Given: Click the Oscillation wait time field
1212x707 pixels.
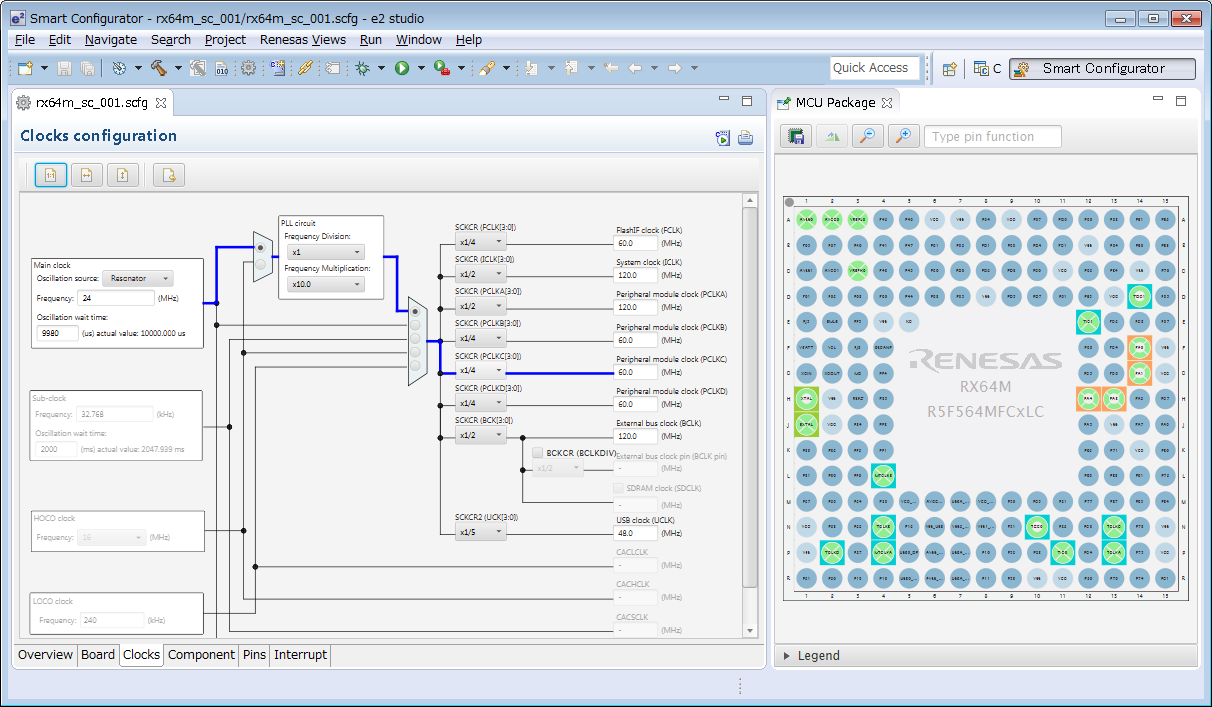Looking at the screenshot, I should (58, 333).
